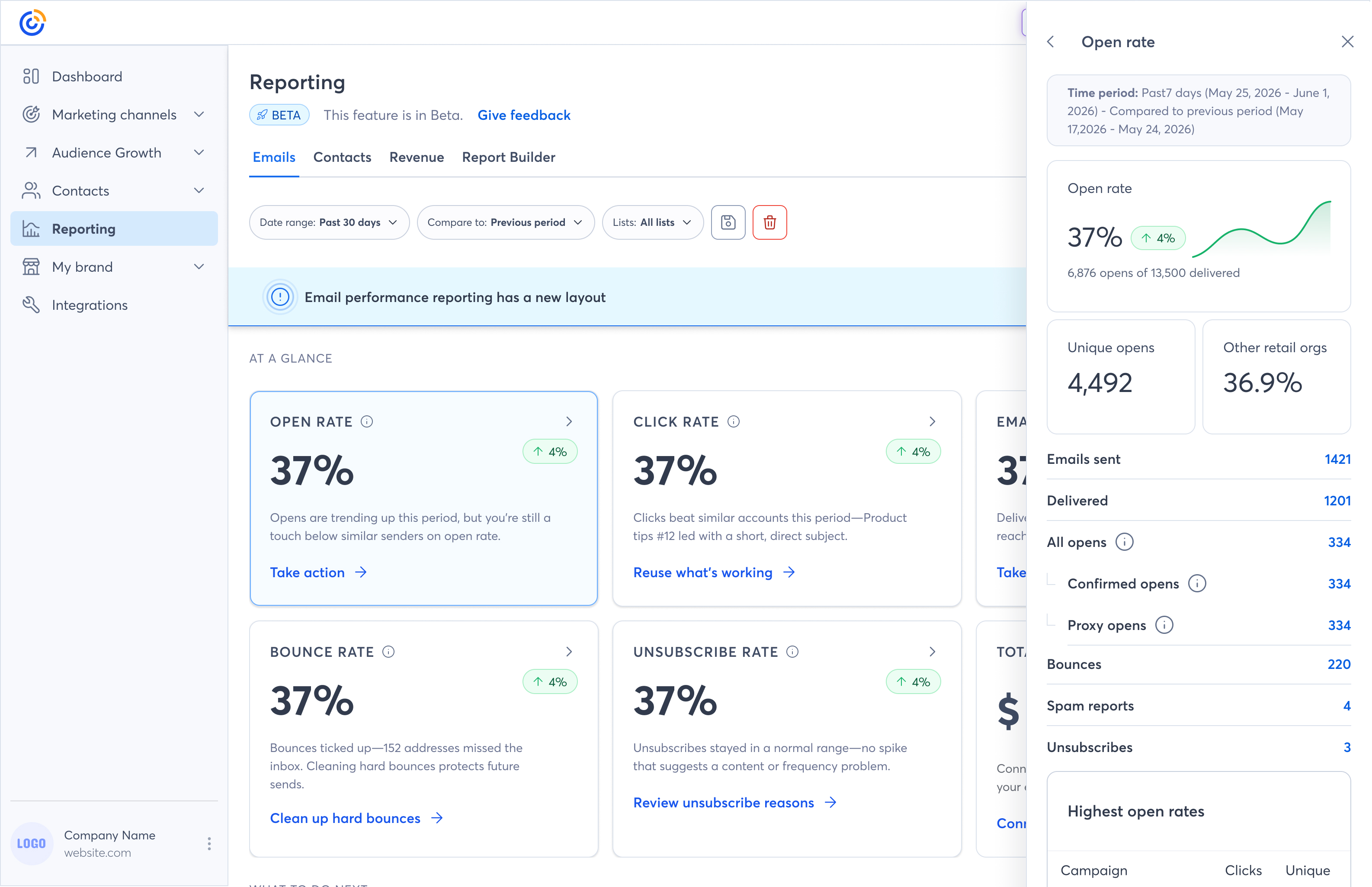Image resolution: width=1372 pixels, height=887 pixels.
Task: Open the Compare to dropdown
Action: click(x=505, y=222)
